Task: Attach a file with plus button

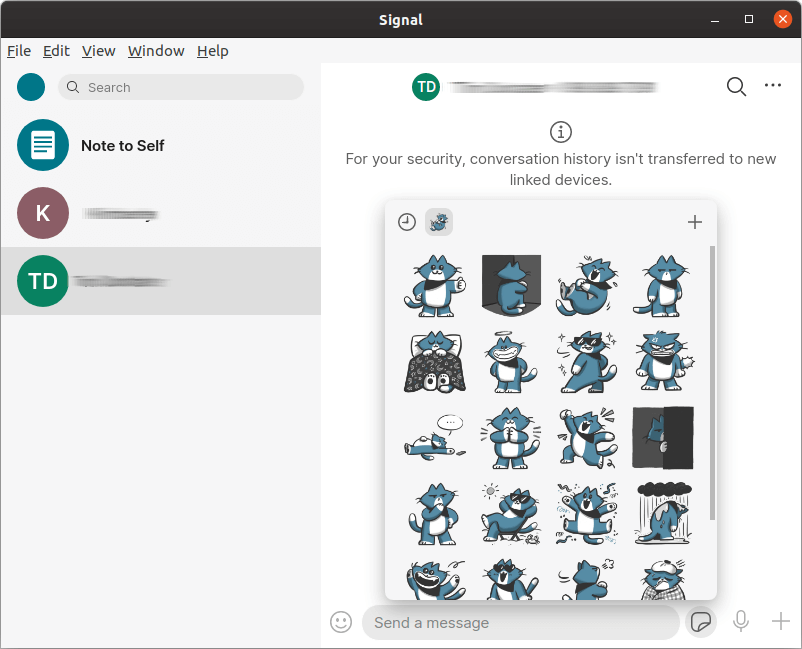Action: 781,621
